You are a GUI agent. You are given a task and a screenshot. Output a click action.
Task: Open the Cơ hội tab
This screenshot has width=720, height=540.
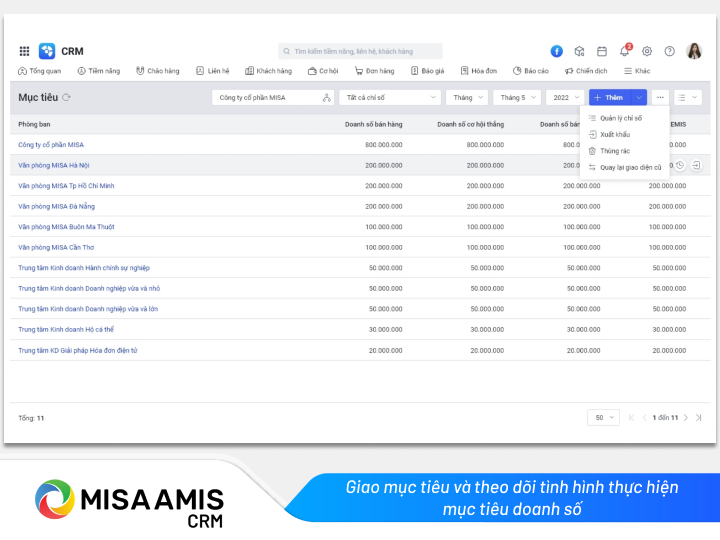click(x=323, y=71)
